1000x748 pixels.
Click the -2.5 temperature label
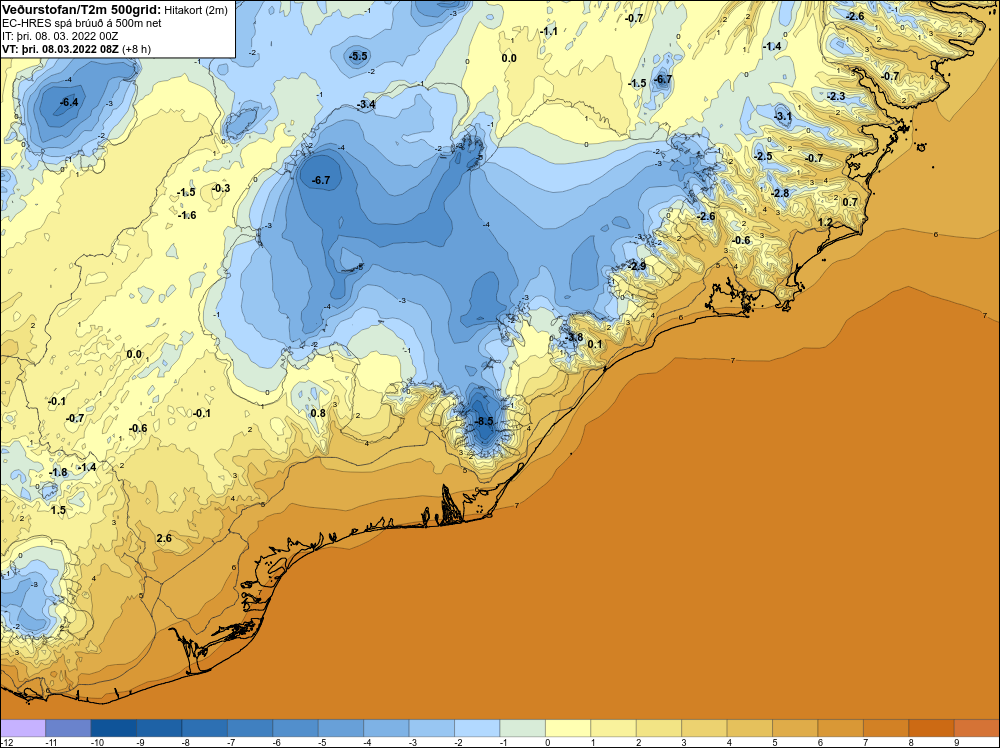click(763, 156)
